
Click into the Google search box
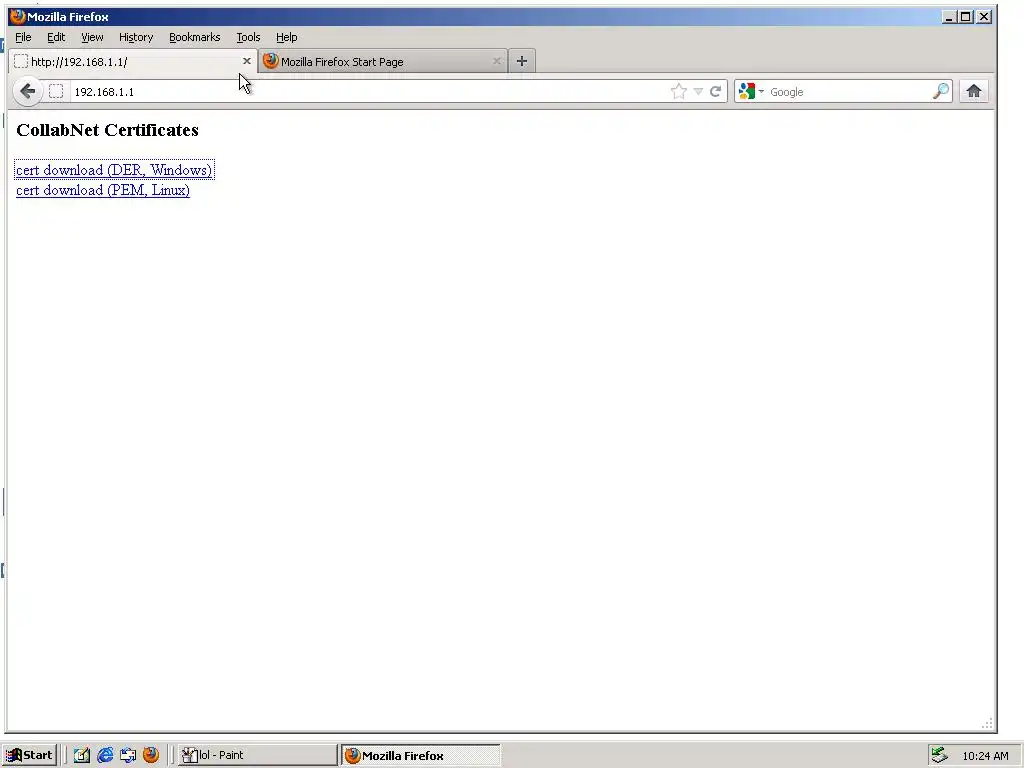tap(849, 91)
